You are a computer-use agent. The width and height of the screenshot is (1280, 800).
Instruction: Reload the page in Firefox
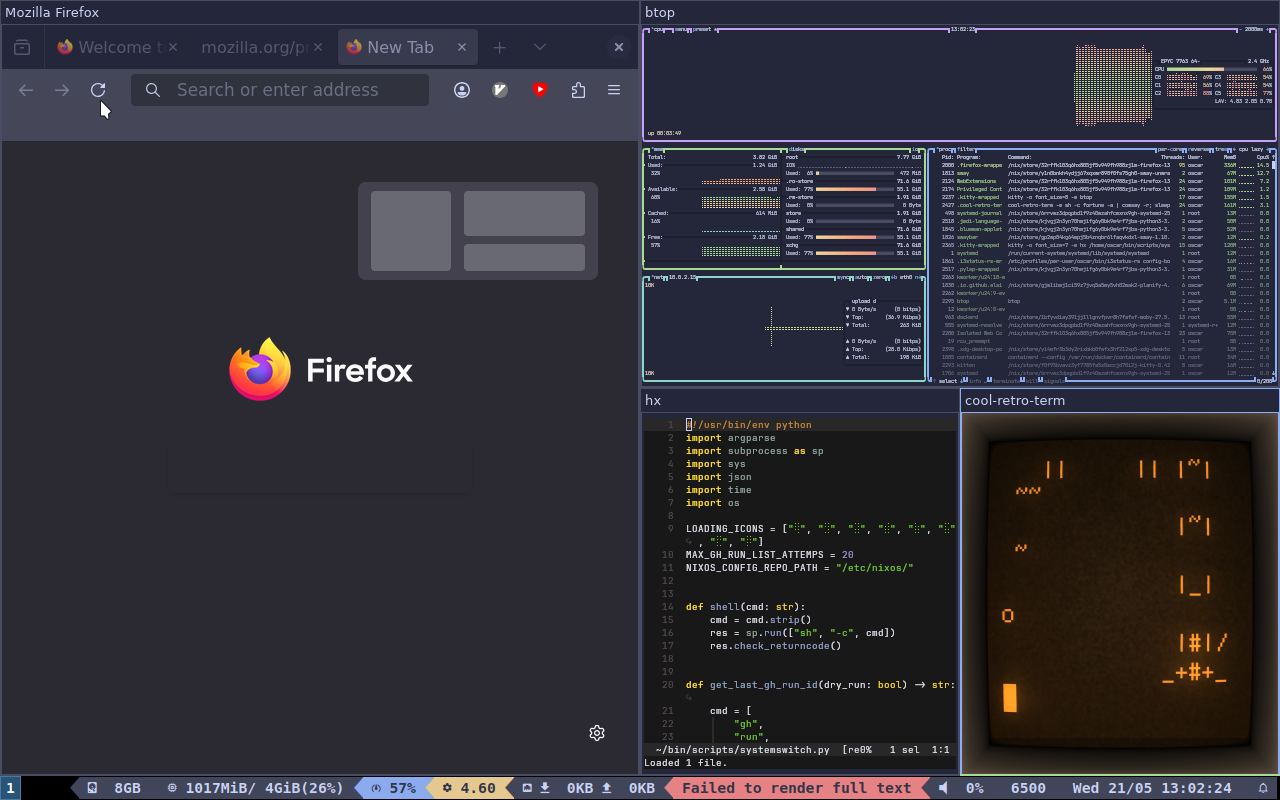pos(98,90)
